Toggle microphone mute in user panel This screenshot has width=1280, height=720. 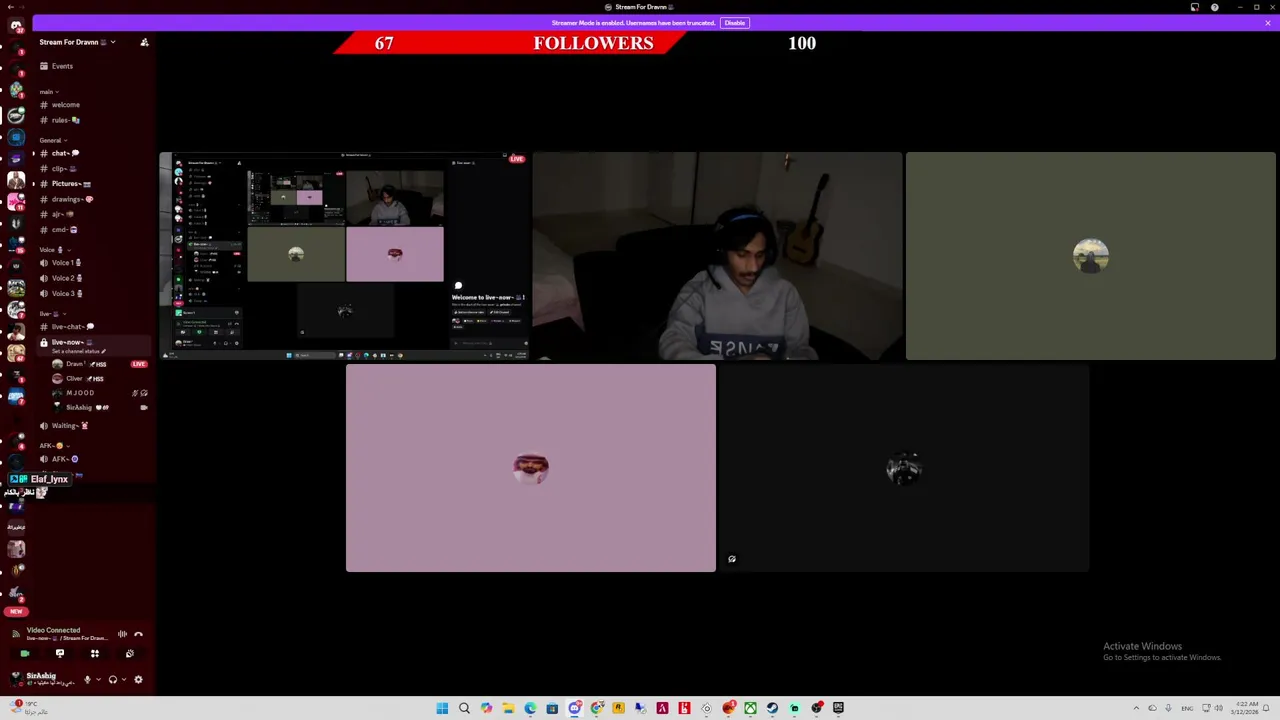[87, 680]
